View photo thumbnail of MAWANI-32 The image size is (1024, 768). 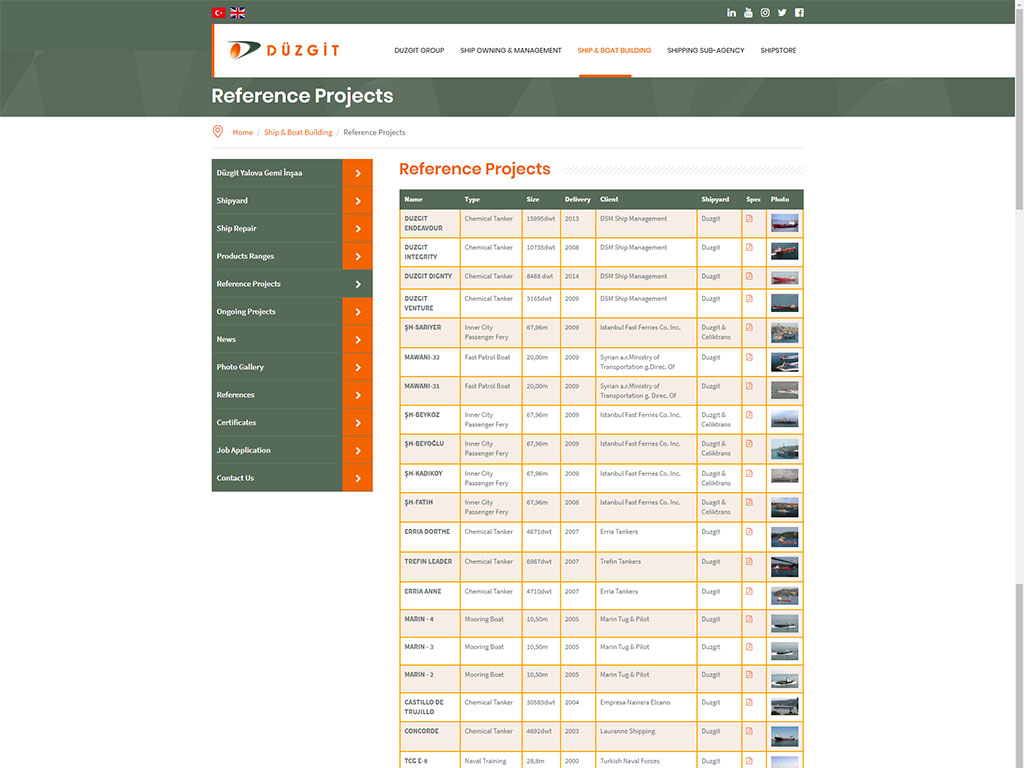(784, 362)
